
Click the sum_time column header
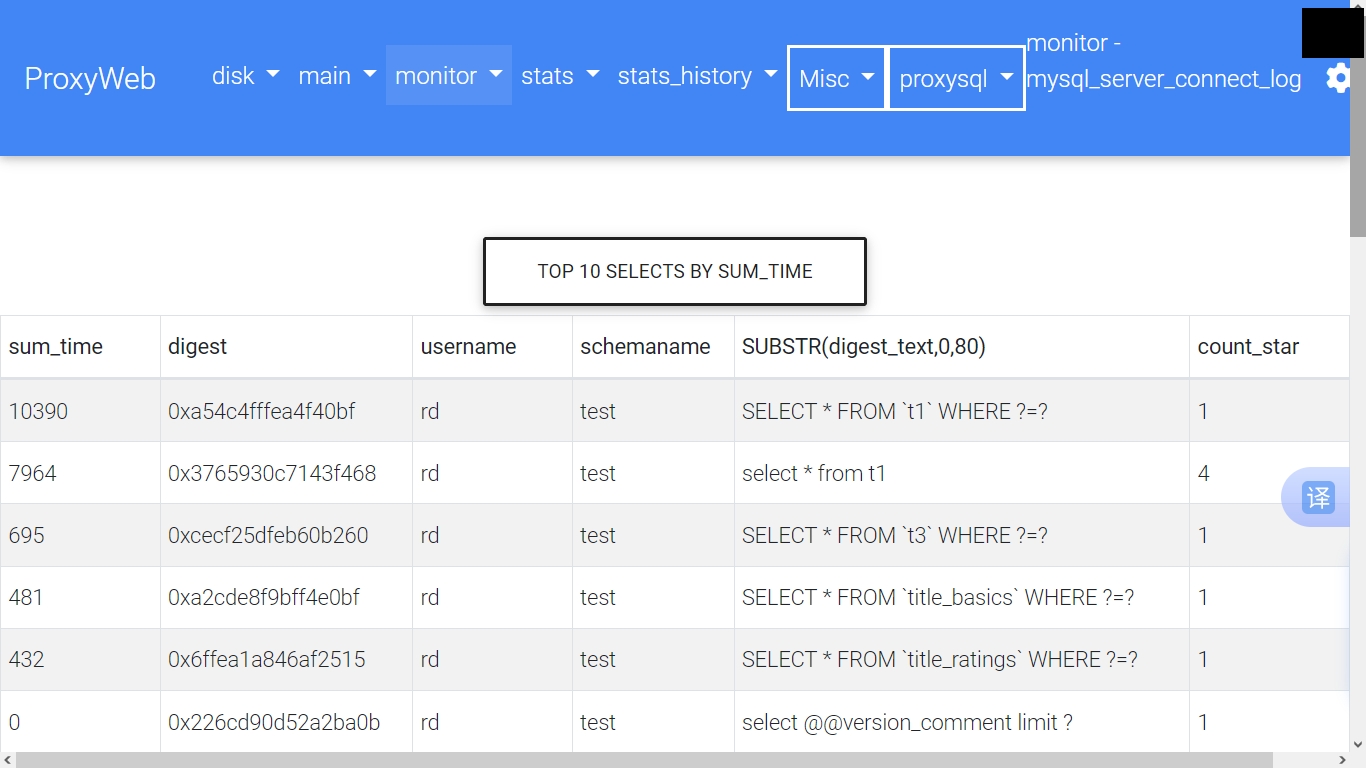[55, 347]
